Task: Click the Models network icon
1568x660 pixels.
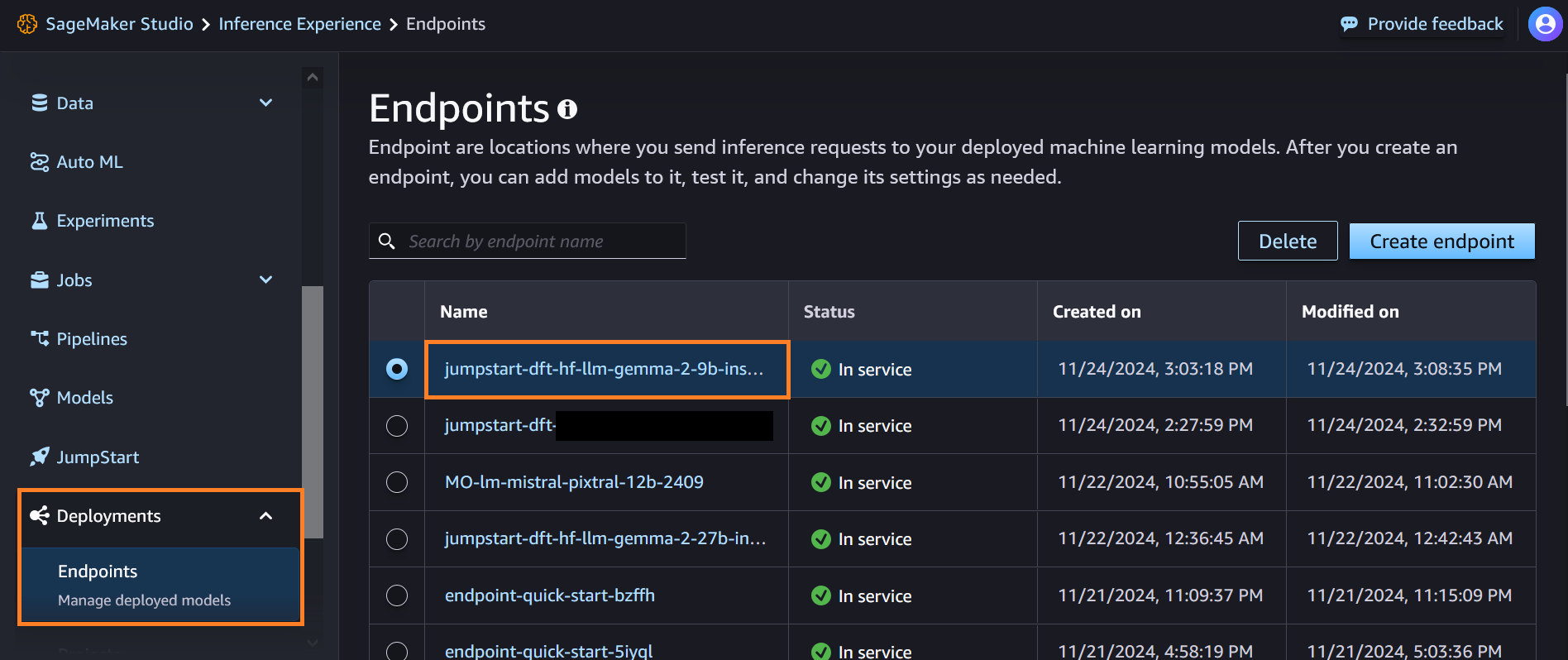Action: click(x=40, y=398)
